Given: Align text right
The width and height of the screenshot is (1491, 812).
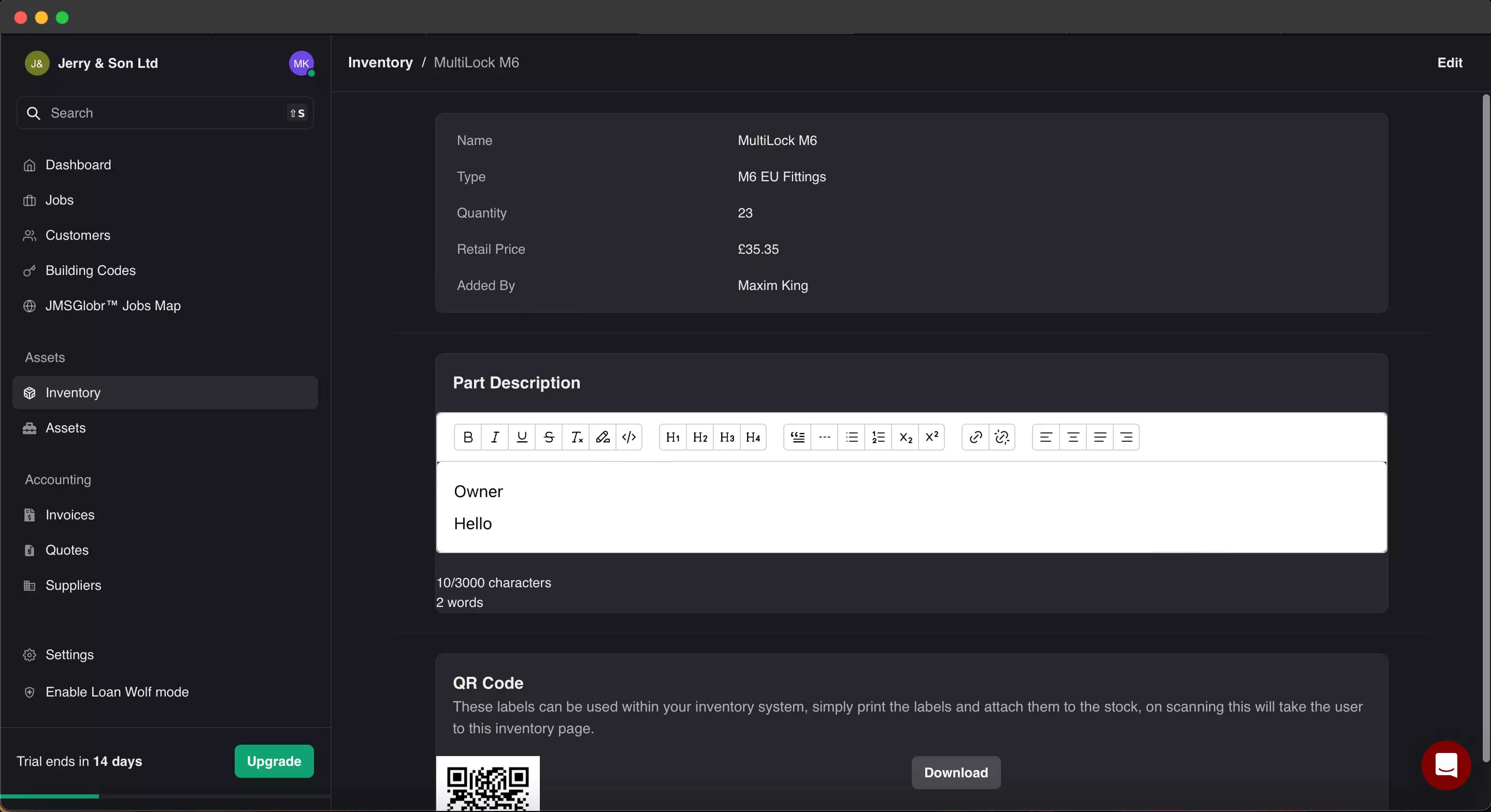Looking at the screenshot, I should click(1126, 437).
